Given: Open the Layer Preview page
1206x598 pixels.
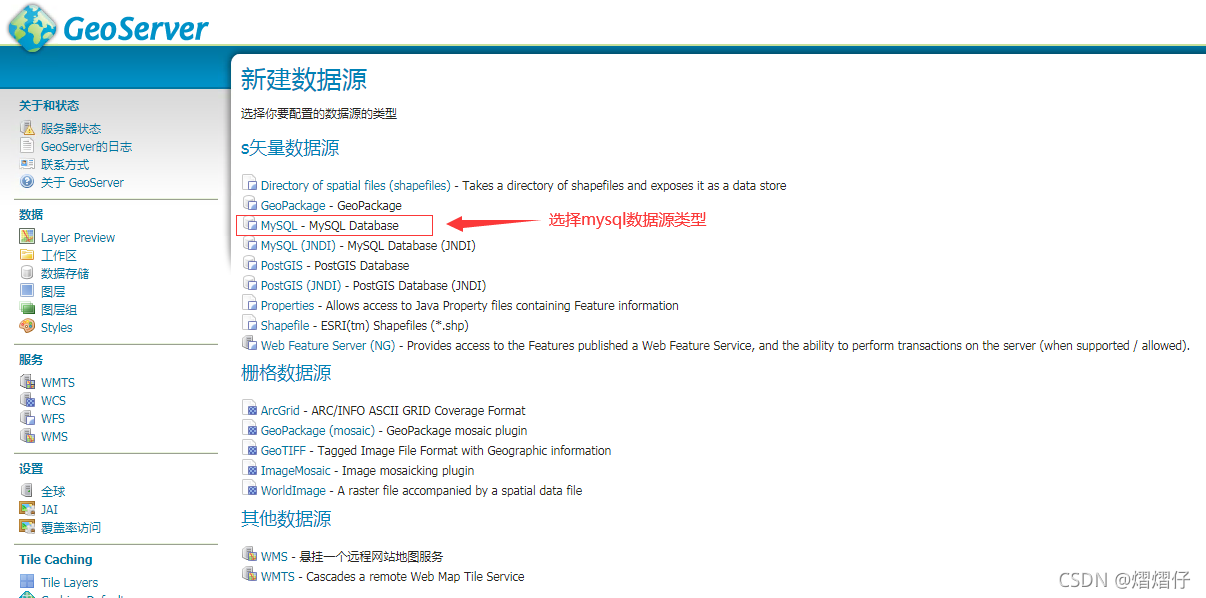Looking at the screenshot, I should [77, 236].
